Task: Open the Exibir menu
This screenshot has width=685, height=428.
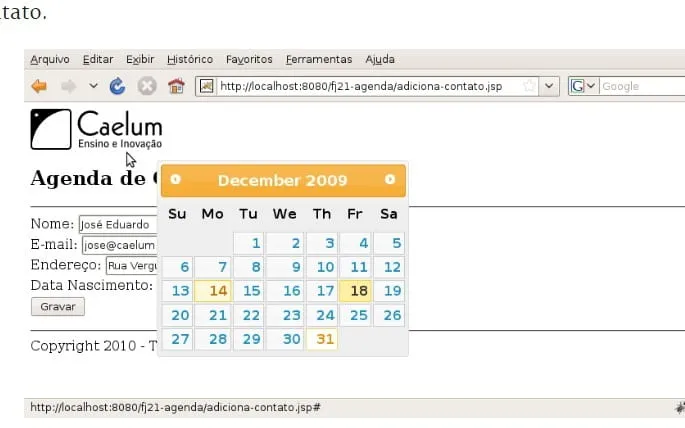Action: coord(140,59)
